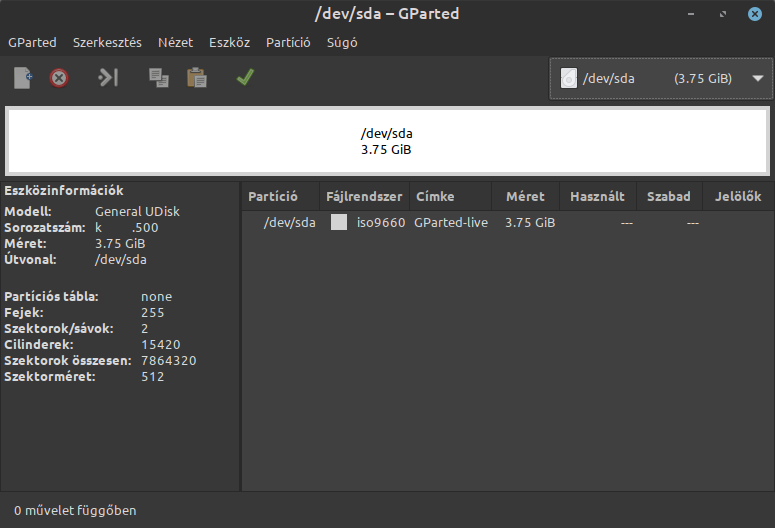Click the red Delete partition icon
The width and height of the screenshot is (775, 528).
pyautogui.click(x=59, y=78)
